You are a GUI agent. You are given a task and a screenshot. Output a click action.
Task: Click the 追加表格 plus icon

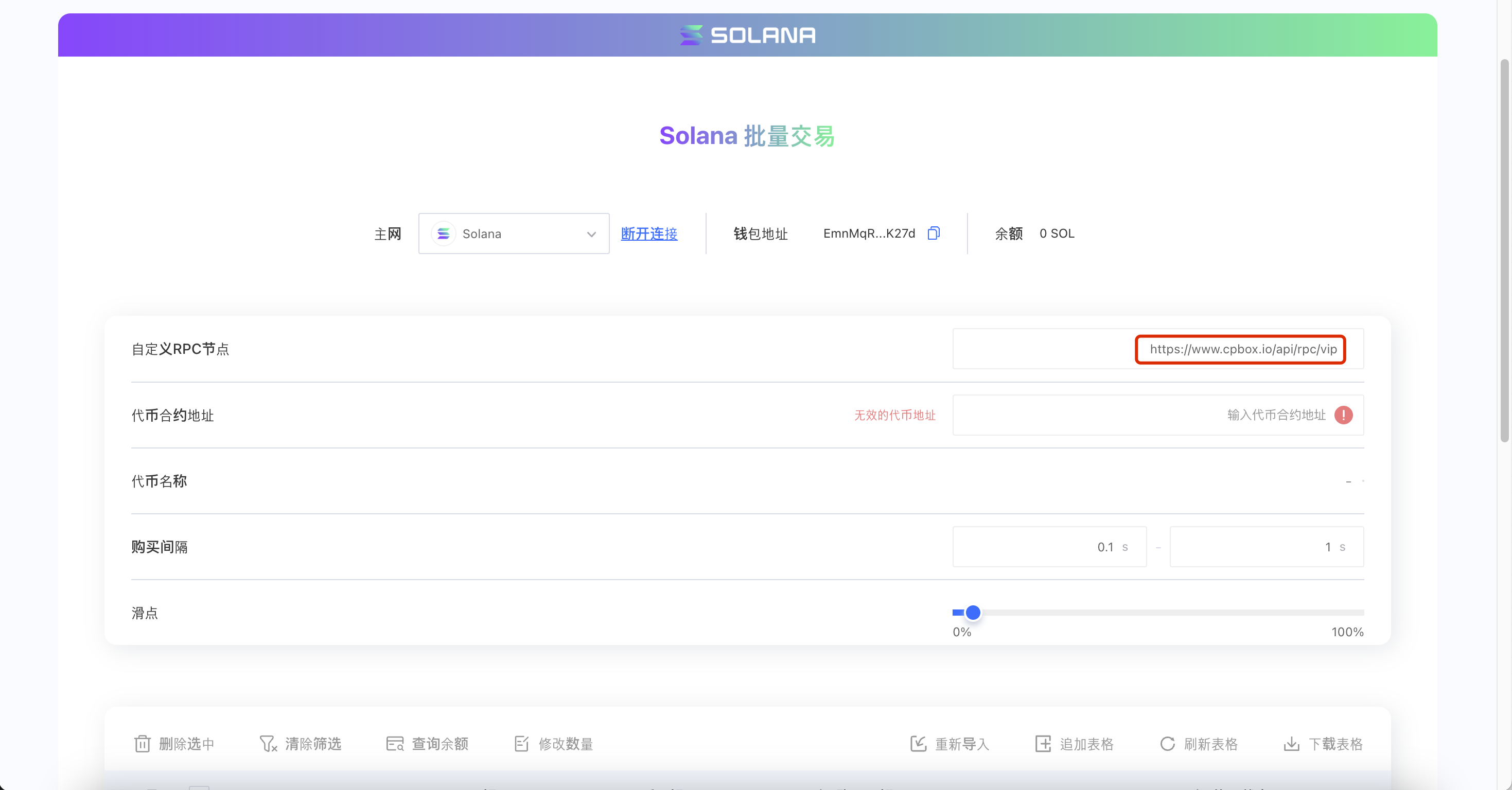tap(1043, 744)
